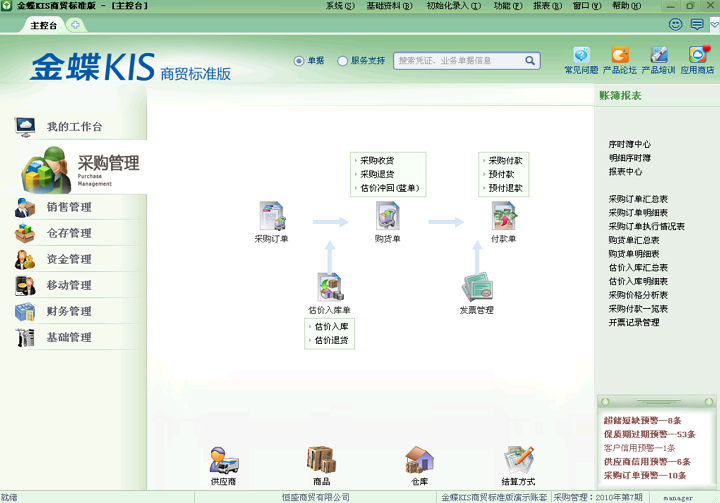Expand the 销售管理 sidebar section
Viewport: 720px width, 503px height.
[68, 208]
